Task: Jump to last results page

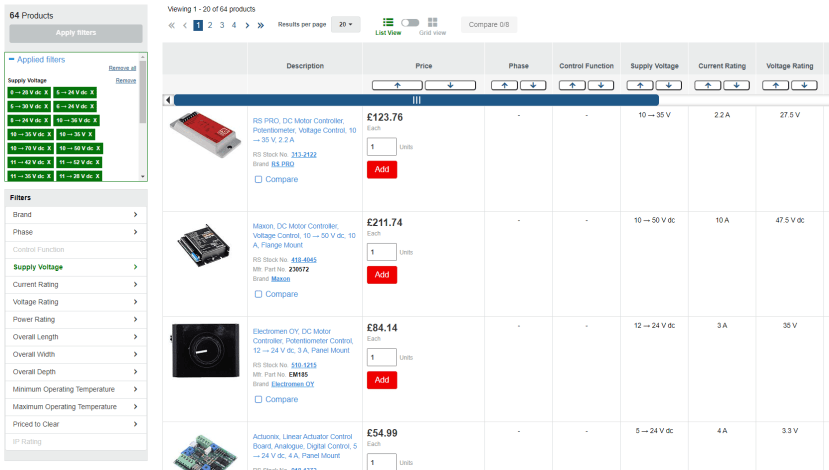Action: [261, 25]
